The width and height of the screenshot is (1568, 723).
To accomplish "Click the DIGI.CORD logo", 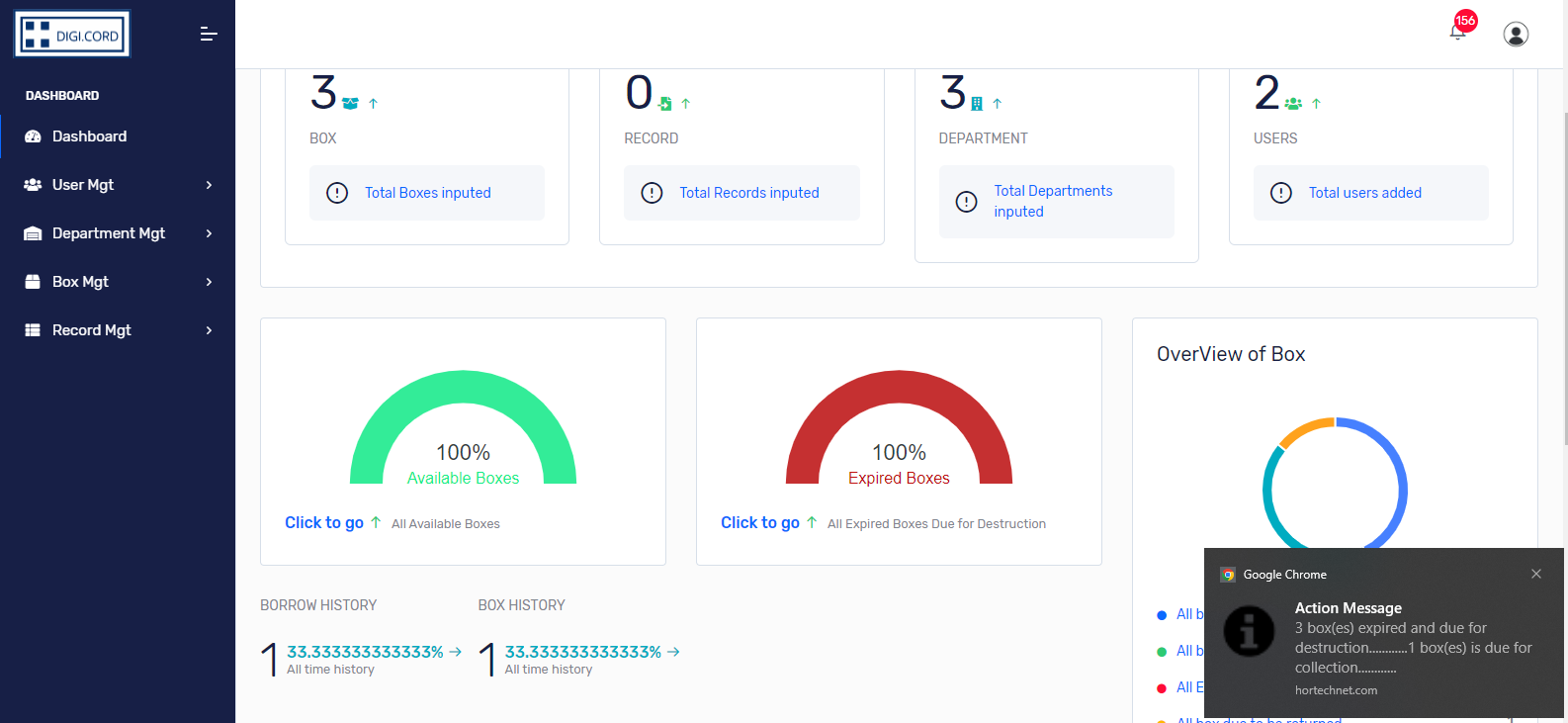I will click(x=72, y=35).
